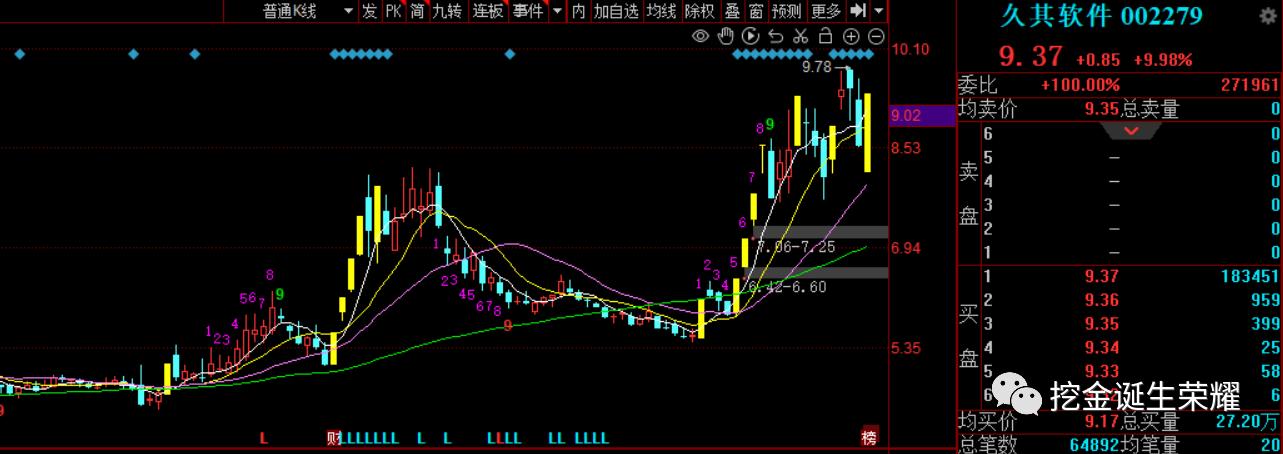
Task: Click the 简 toolbar button
Action: point(415,11)
